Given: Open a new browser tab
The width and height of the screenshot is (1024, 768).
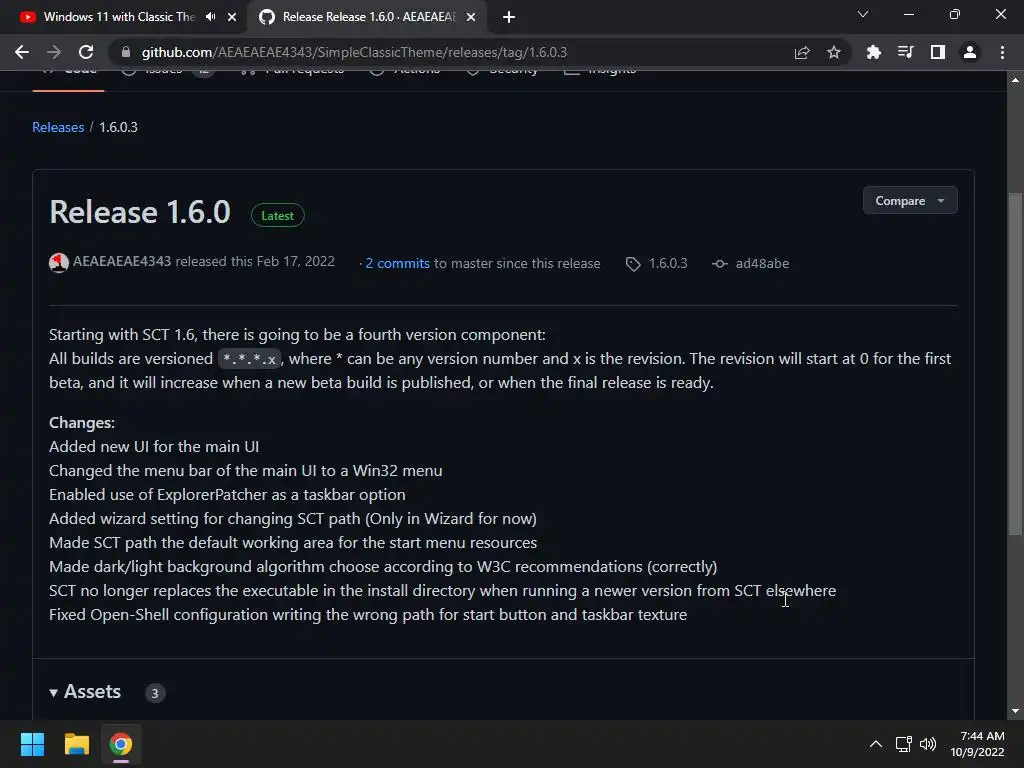Looking at the screenshot, I should click(509, 17).
